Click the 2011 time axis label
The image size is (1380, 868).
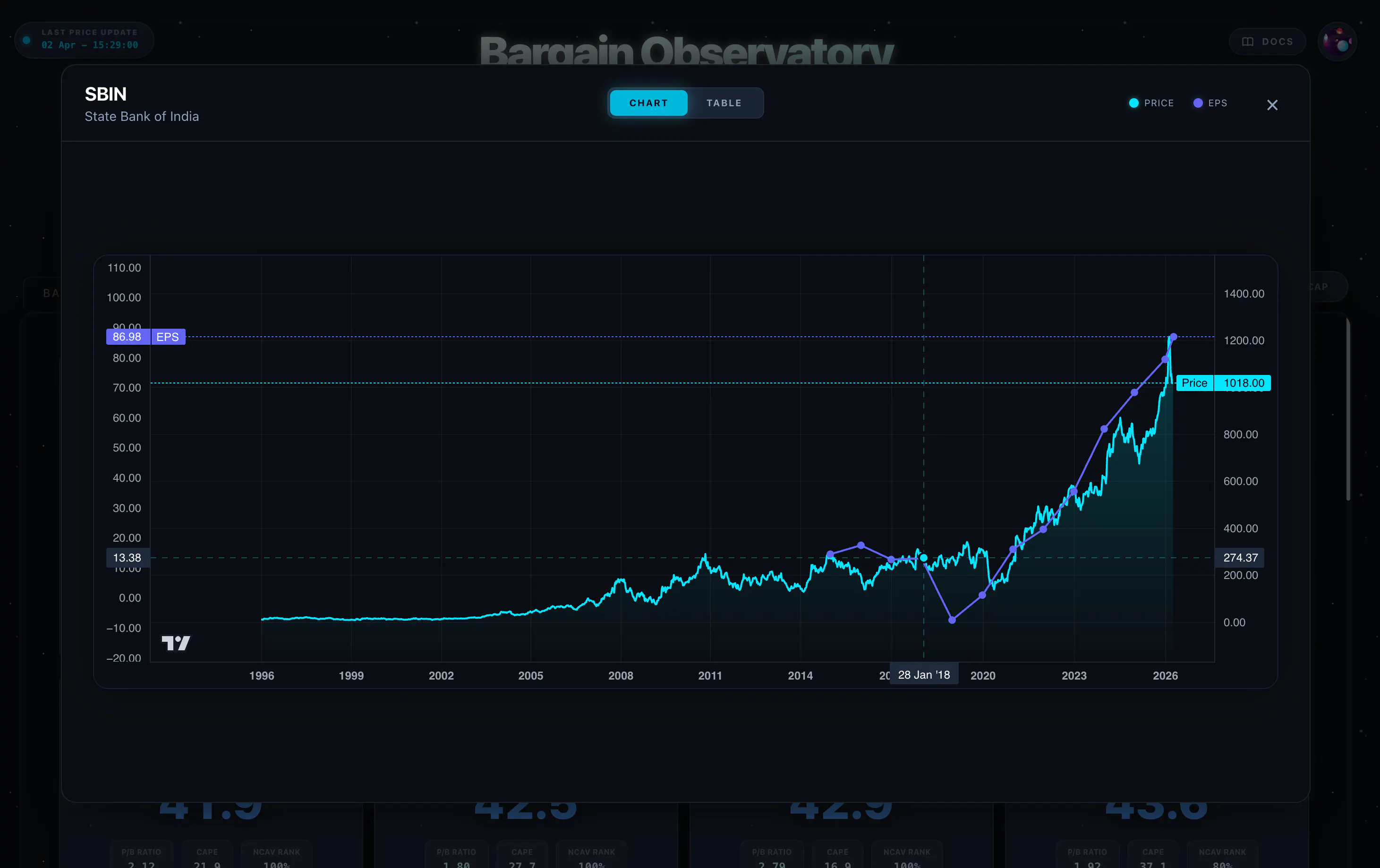(x=709, y=675)
